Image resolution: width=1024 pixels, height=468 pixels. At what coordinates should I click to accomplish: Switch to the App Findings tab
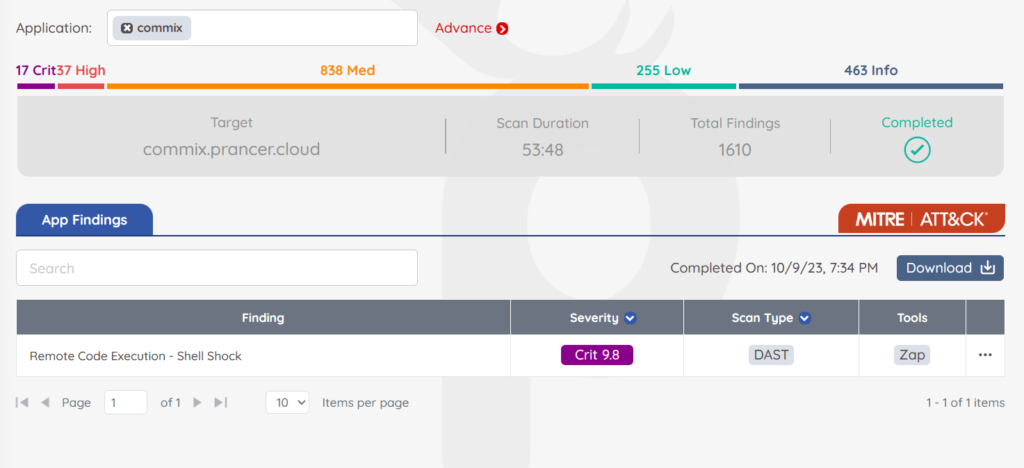pos(84,220)
